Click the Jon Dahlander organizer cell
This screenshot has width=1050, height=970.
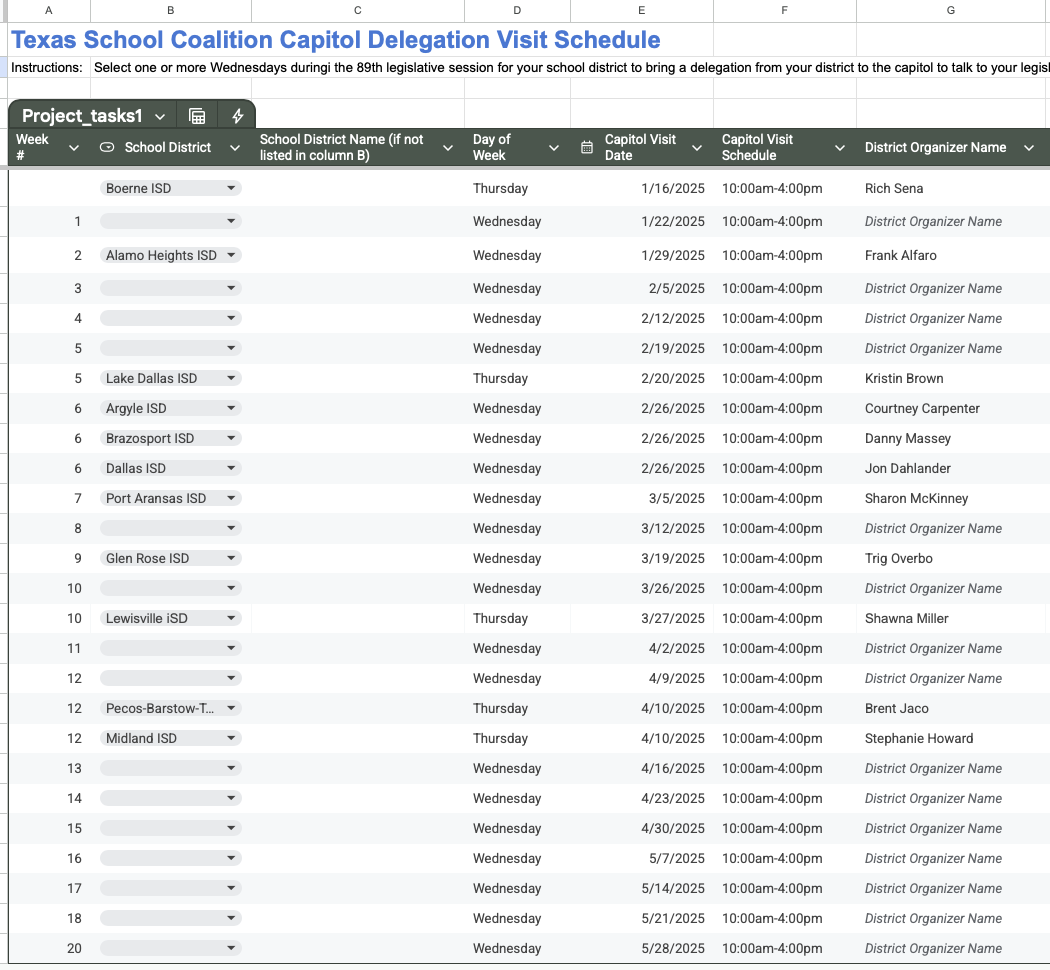click(x=953, y=469)
